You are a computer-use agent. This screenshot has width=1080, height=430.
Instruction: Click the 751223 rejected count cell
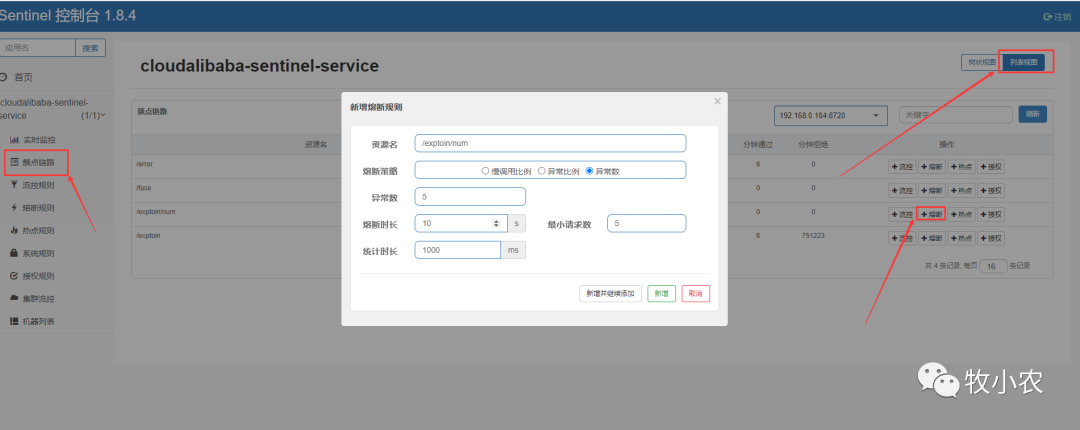click(813, 236)
